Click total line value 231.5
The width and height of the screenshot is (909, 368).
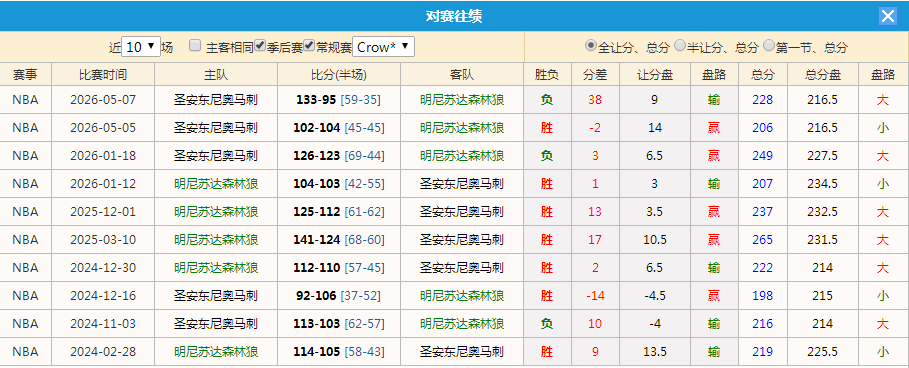[x=823, y=239]
